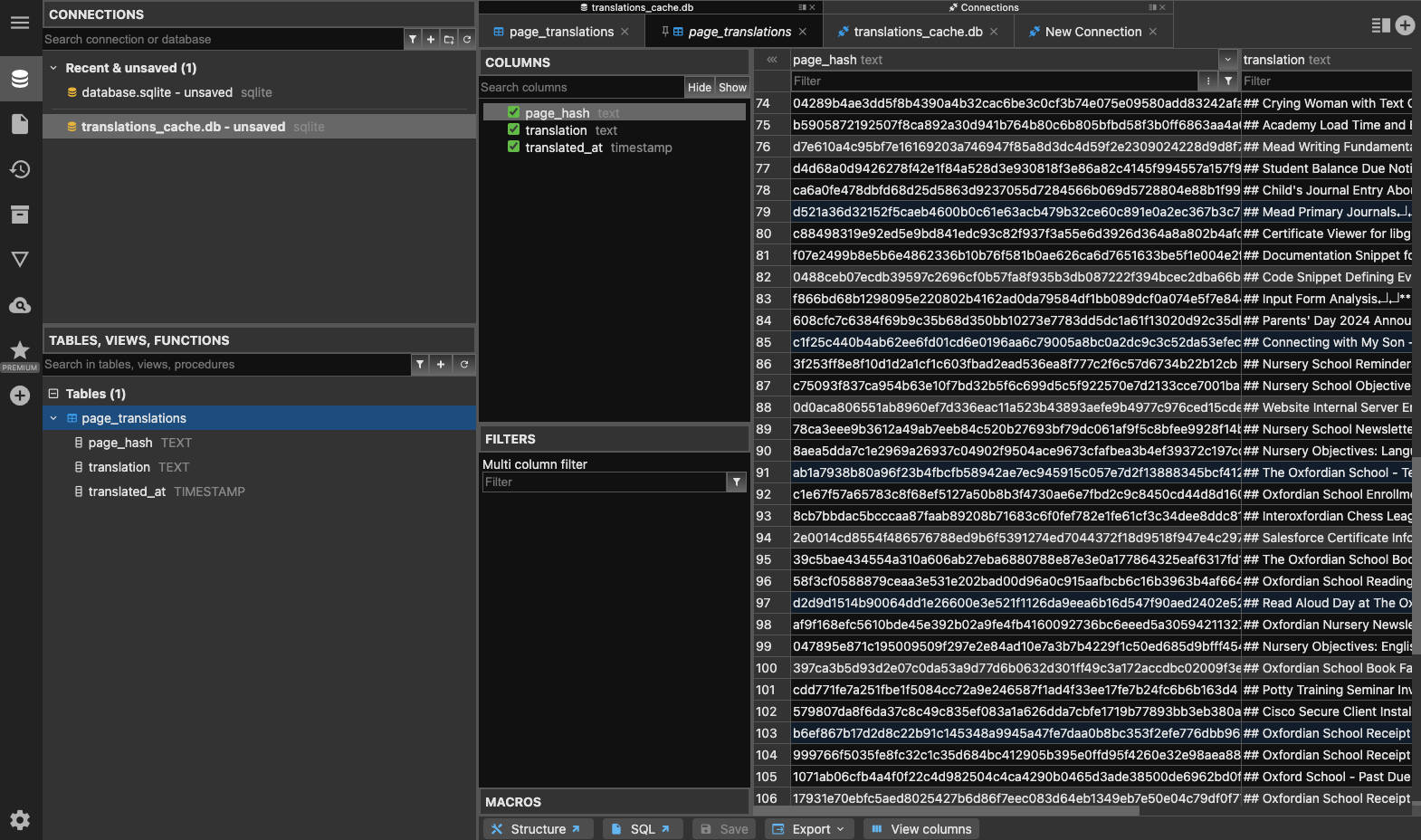The height and width of the screenshot is (840, 1421).
Task: Collapse the page_translations table tree node
Action: [x=53, y=418]
